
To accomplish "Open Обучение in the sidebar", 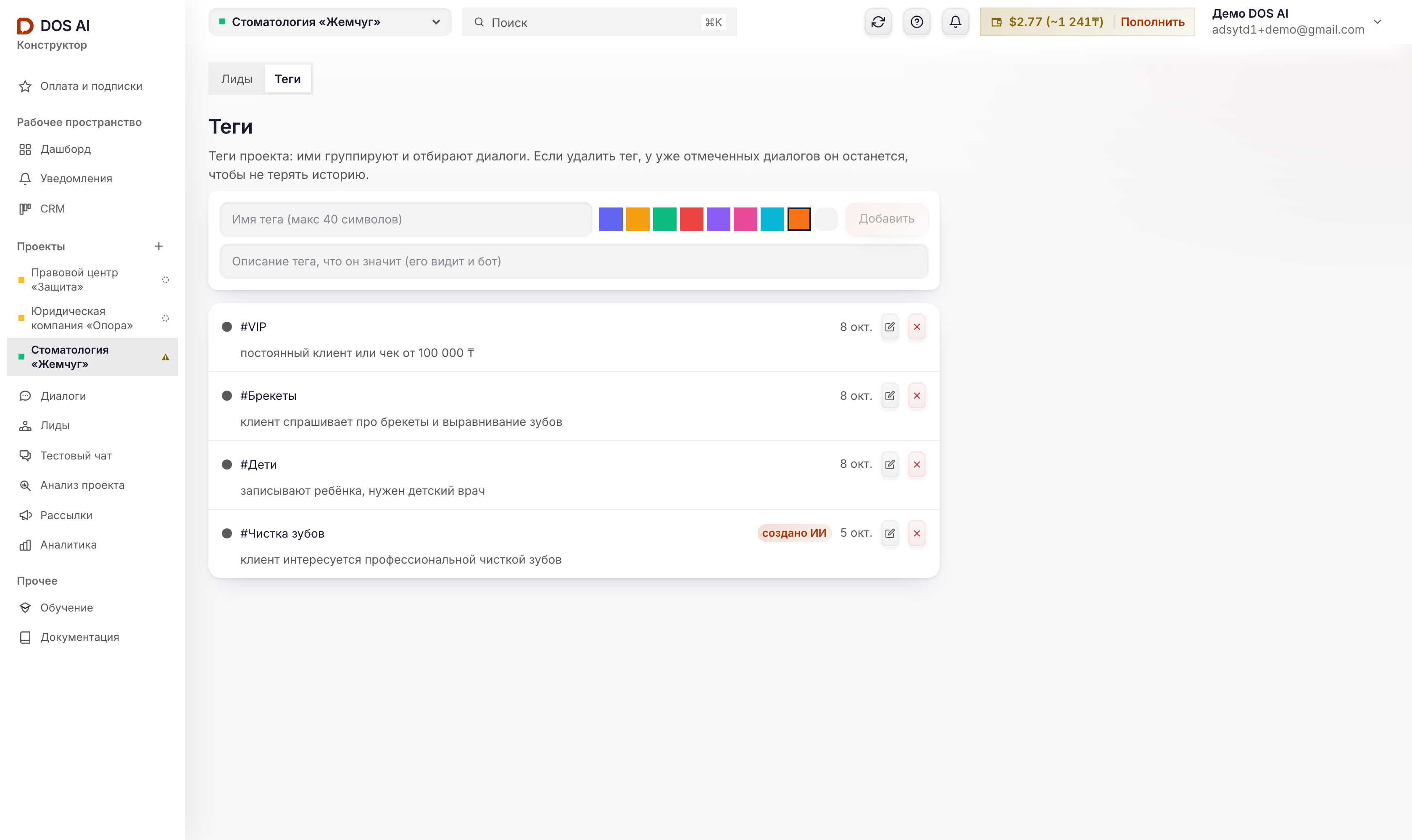I will tap(92, 607).
